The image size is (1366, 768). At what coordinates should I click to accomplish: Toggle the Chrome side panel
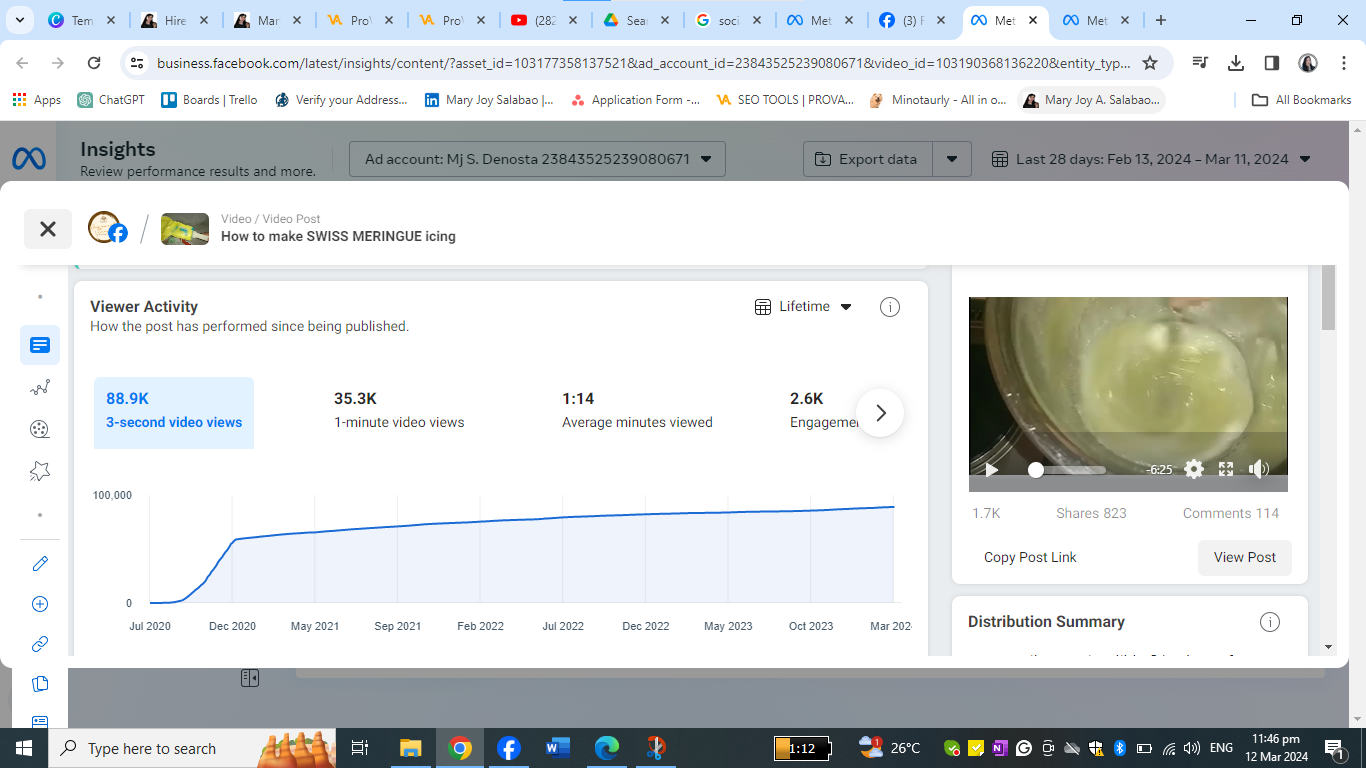(x=1272, y=63)
